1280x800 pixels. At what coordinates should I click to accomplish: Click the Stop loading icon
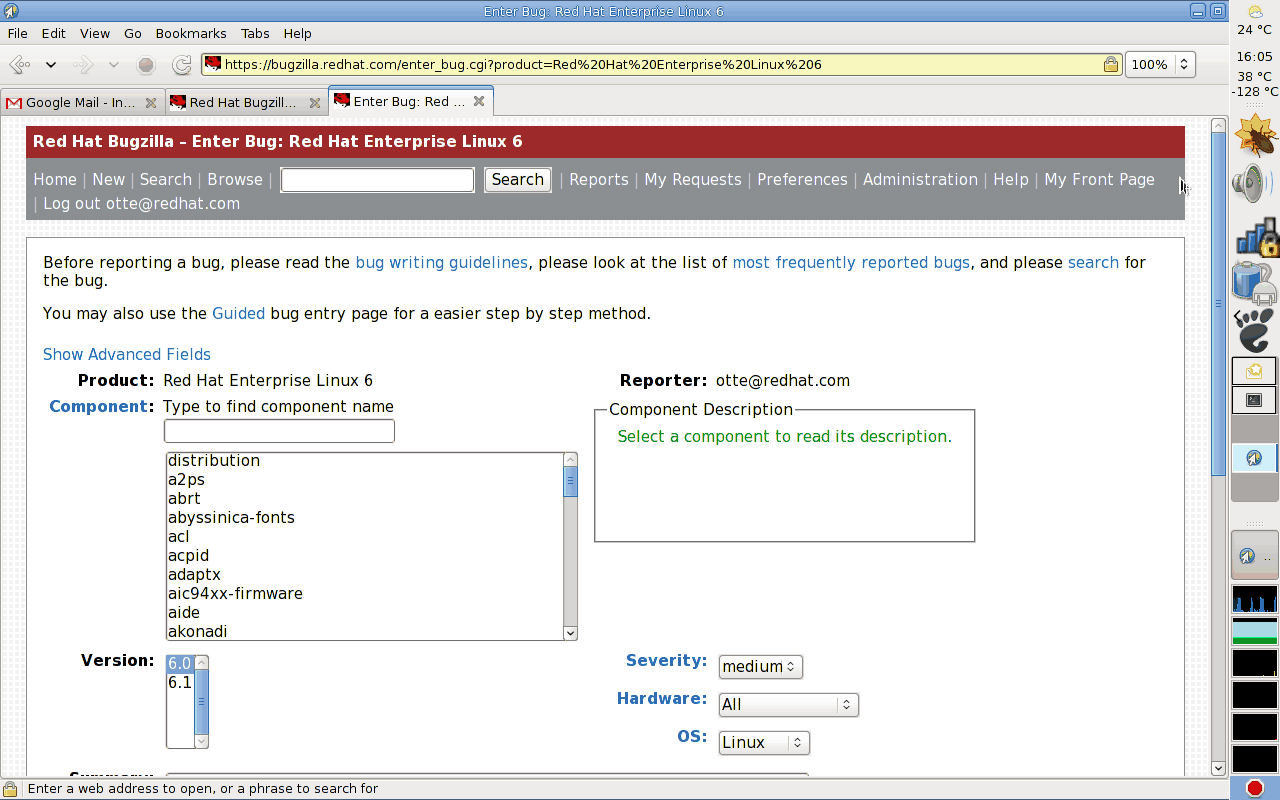(x=146, y=65)
